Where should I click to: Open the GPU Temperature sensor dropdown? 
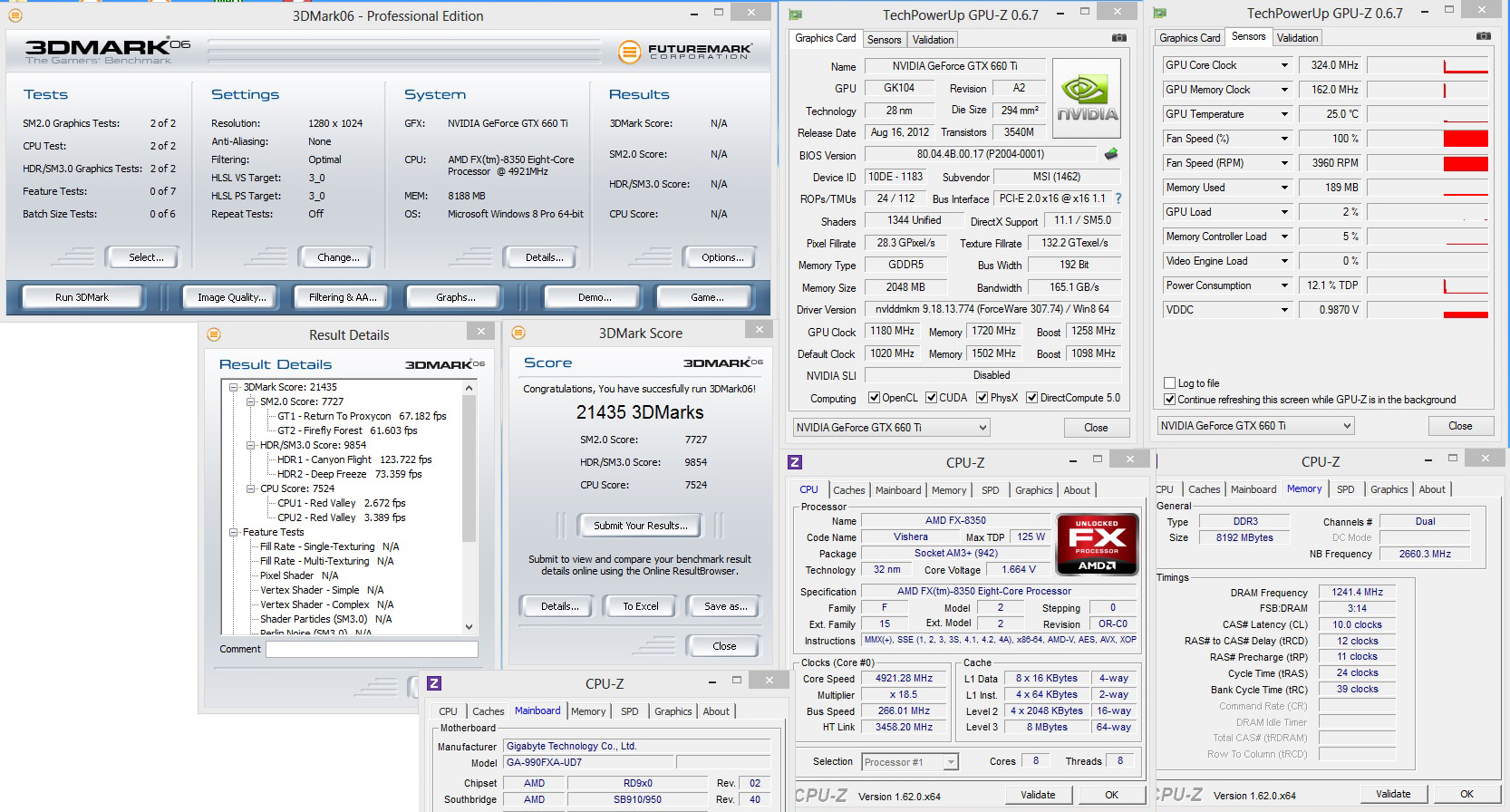pos(1284,114)
